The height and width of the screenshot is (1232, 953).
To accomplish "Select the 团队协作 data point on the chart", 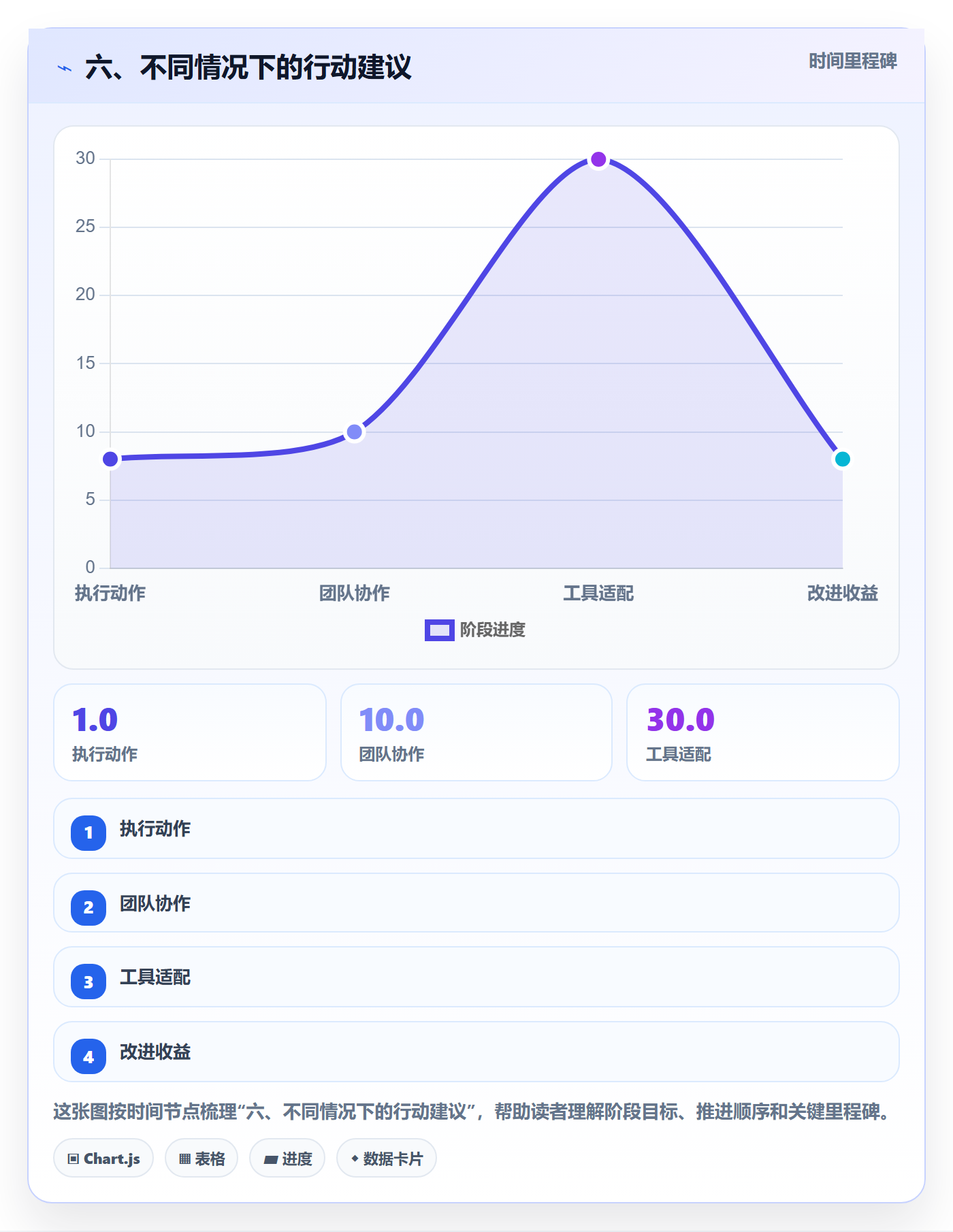I will click(x=355, y=432).
